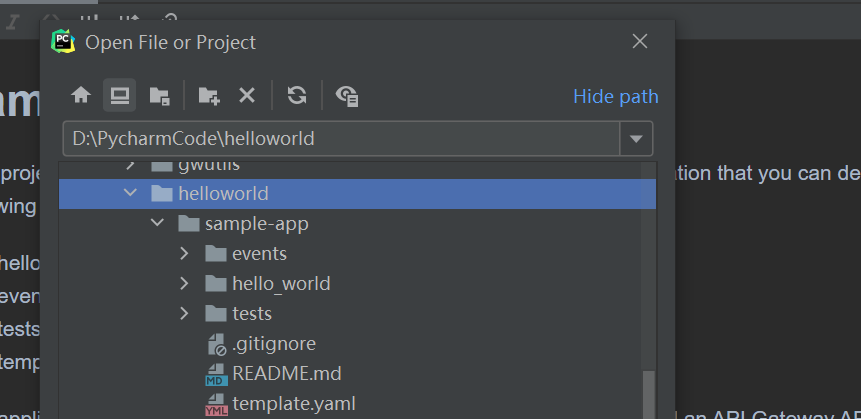Jump to Project directory icon
The width and height of the screenshot is (861, 419).
159,96
